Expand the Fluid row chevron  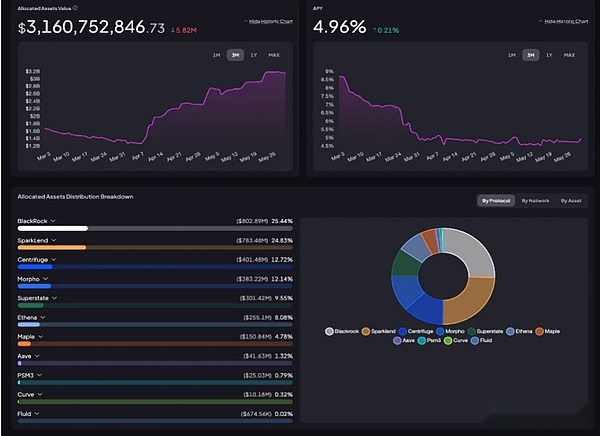(37, 414)
